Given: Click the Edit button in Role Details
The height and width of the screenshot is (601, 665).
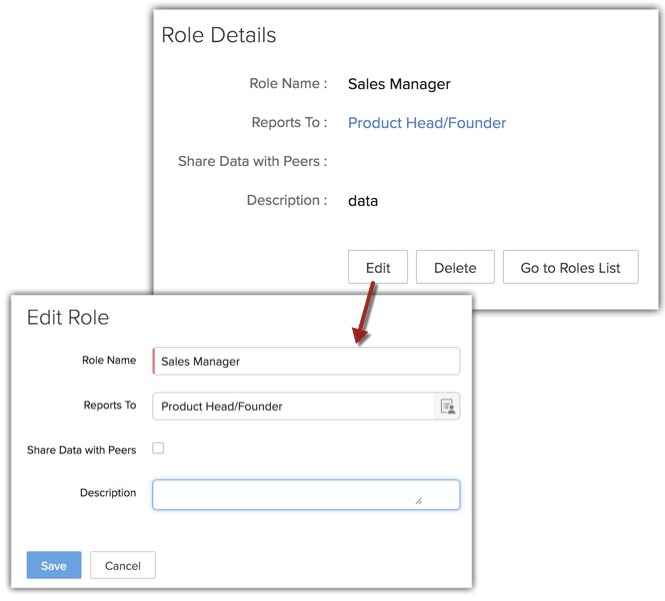Looking at the screenshot, I should coord(378,268).
